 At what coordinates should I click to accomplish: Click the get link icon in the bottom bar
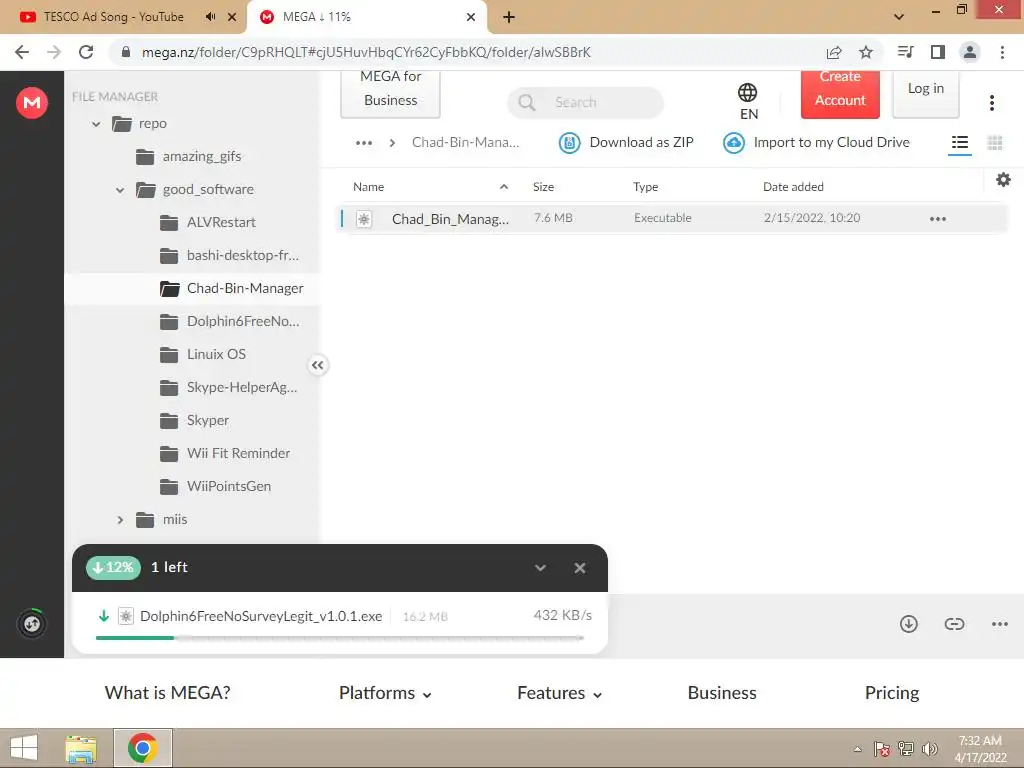954,624
